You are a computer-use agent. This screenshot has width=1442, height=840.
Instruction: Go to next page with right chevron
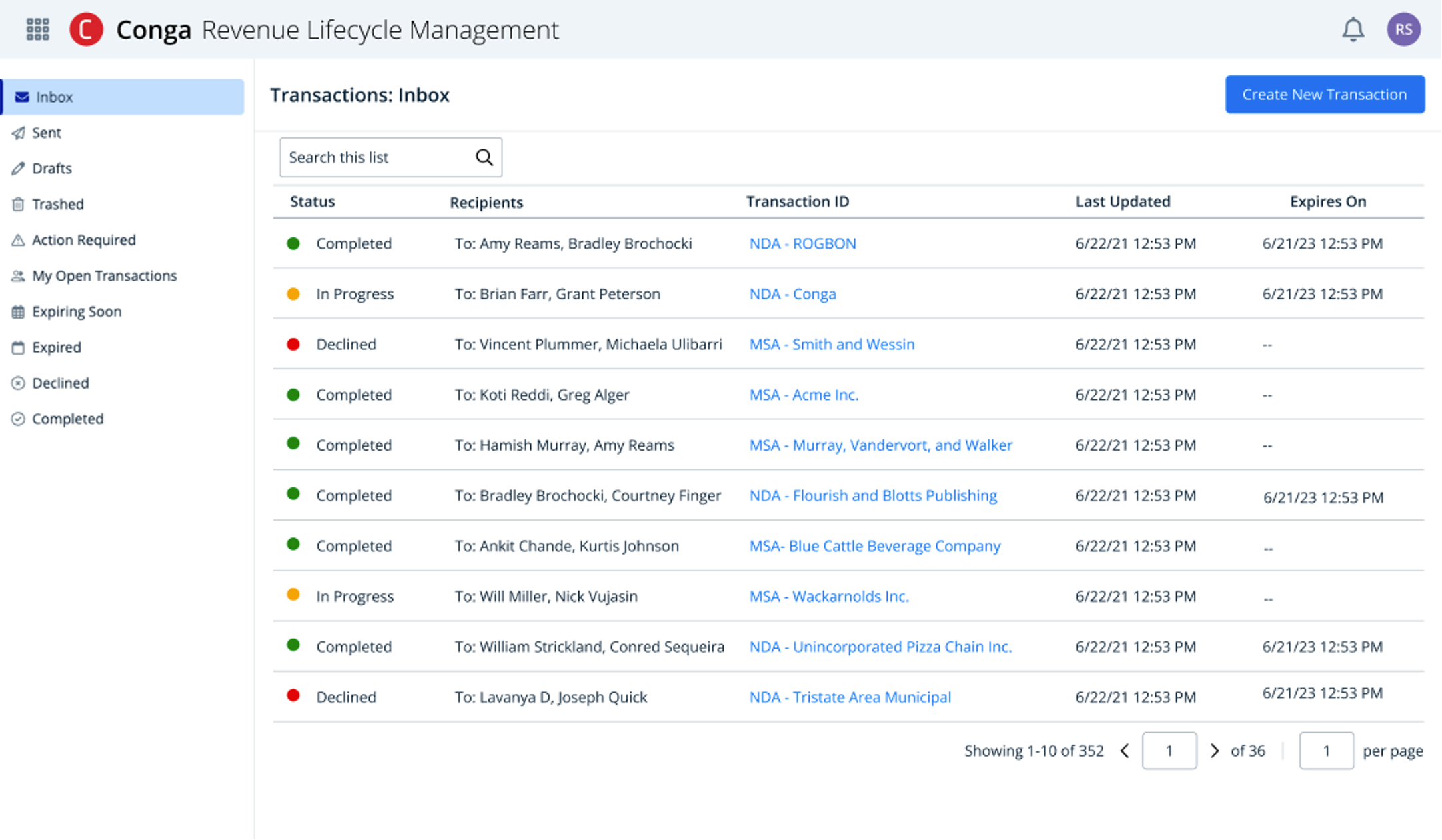click(1215, 751)
